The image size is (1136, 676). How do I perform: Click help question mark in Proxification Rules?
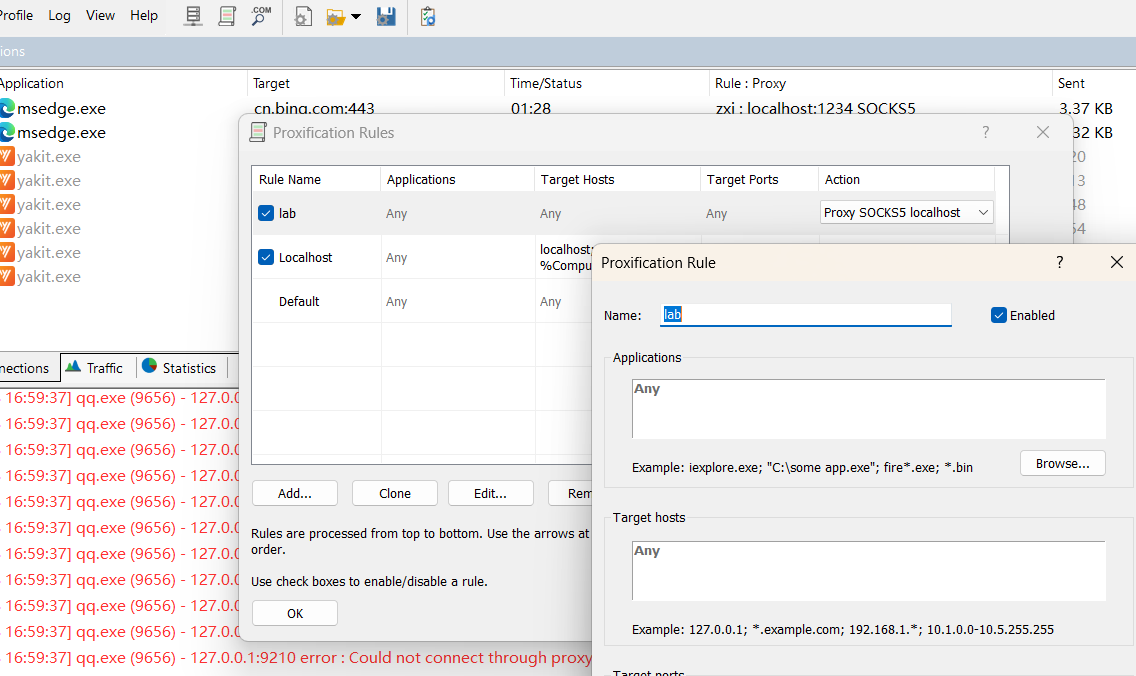pyautogui.click(x=985, y=132)
